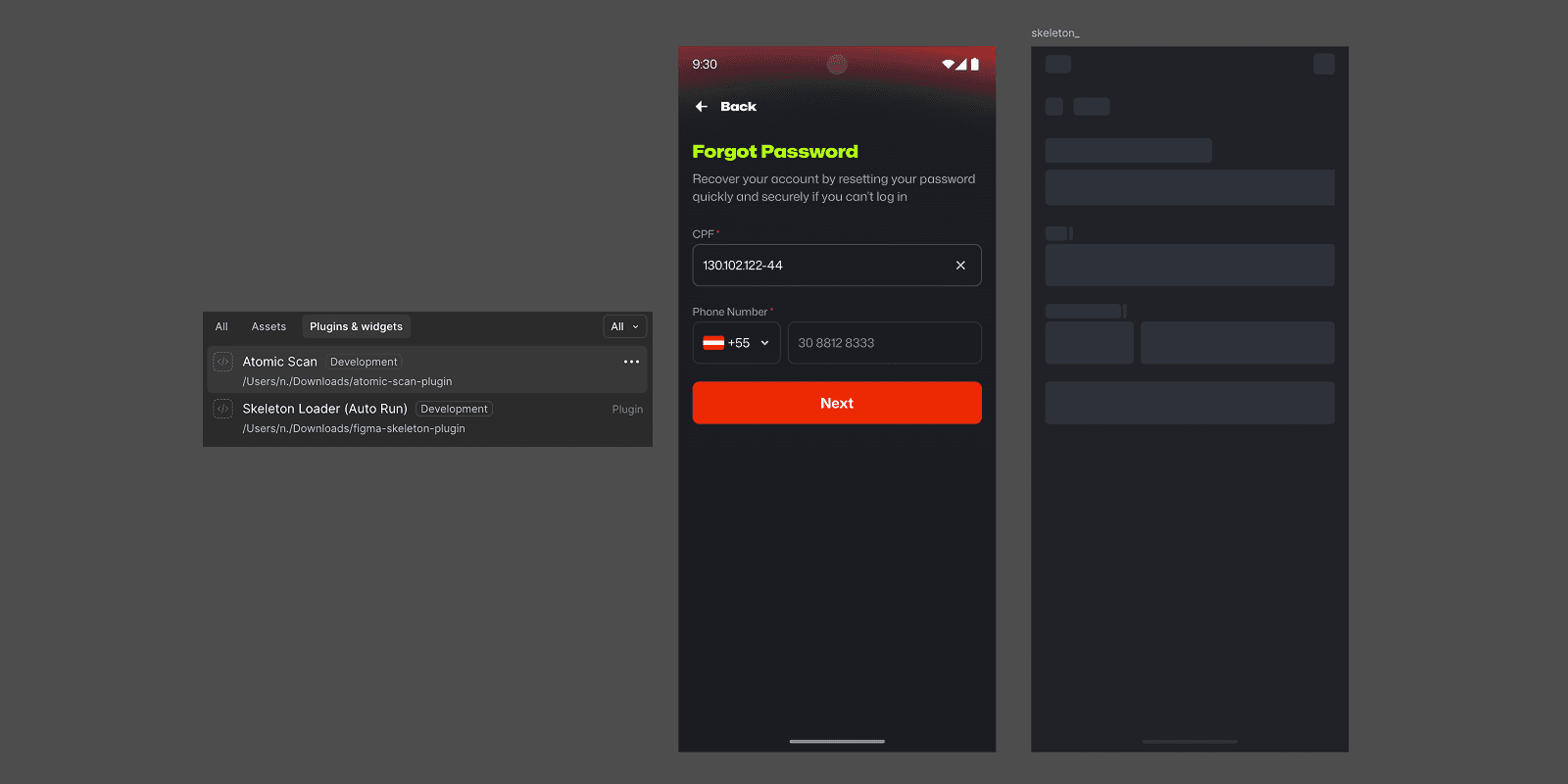Click the Wi-Fi status icon
This screenshot has width=1568, height=784.
tap(948, 65)
